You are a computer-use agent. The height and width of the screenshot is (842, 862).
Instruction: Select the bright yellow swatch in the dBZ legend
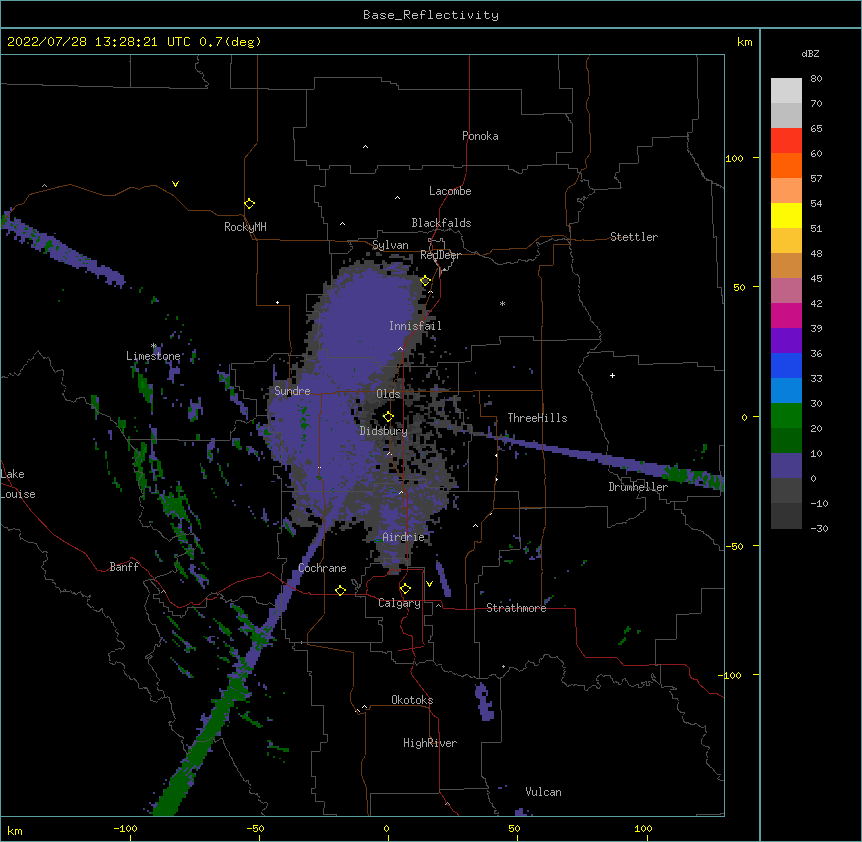click(786, 215)
